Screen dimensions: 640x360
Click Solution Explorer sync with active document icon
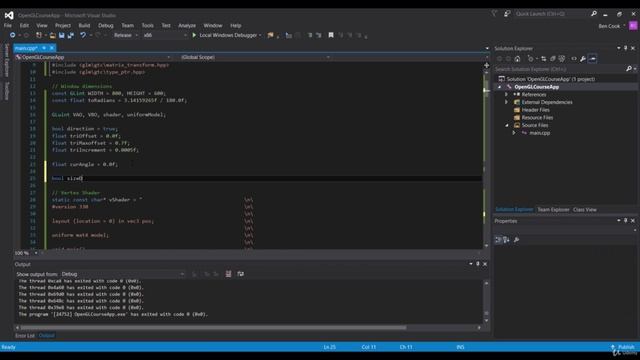click(x=544, y=59)
